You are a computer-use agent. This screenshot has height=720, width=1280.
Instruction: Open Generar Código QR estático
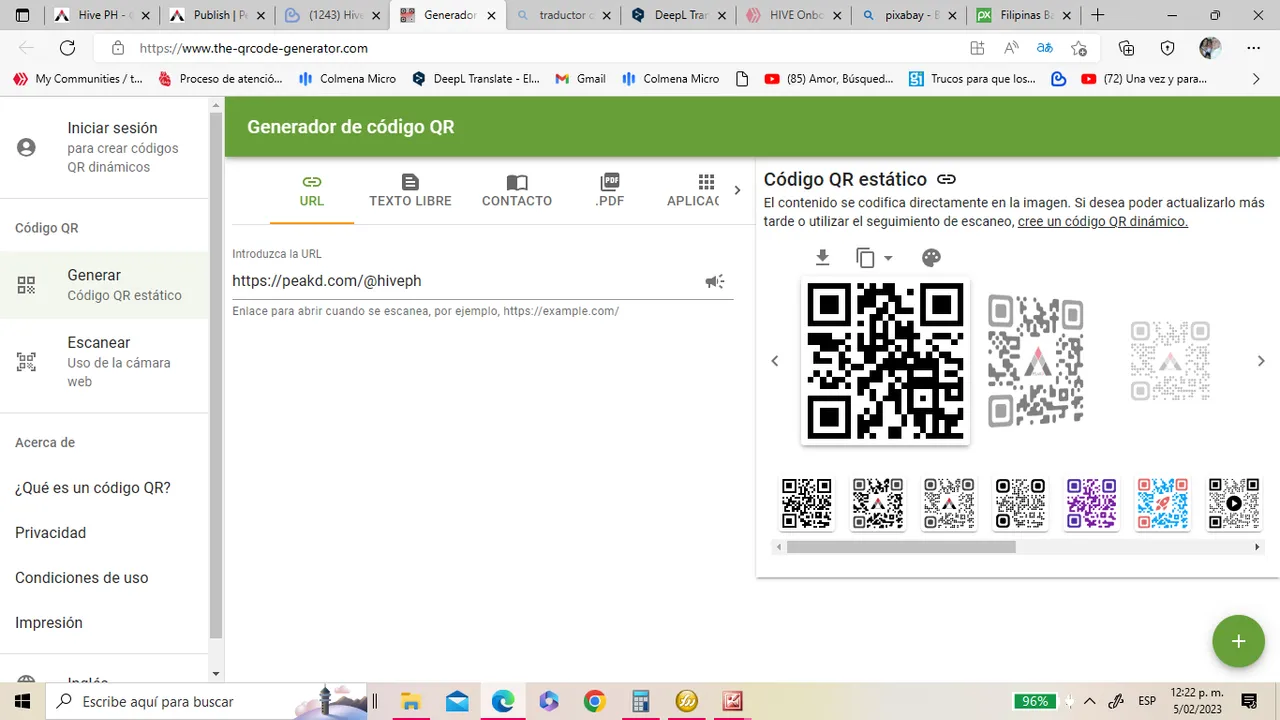(104, 284)
